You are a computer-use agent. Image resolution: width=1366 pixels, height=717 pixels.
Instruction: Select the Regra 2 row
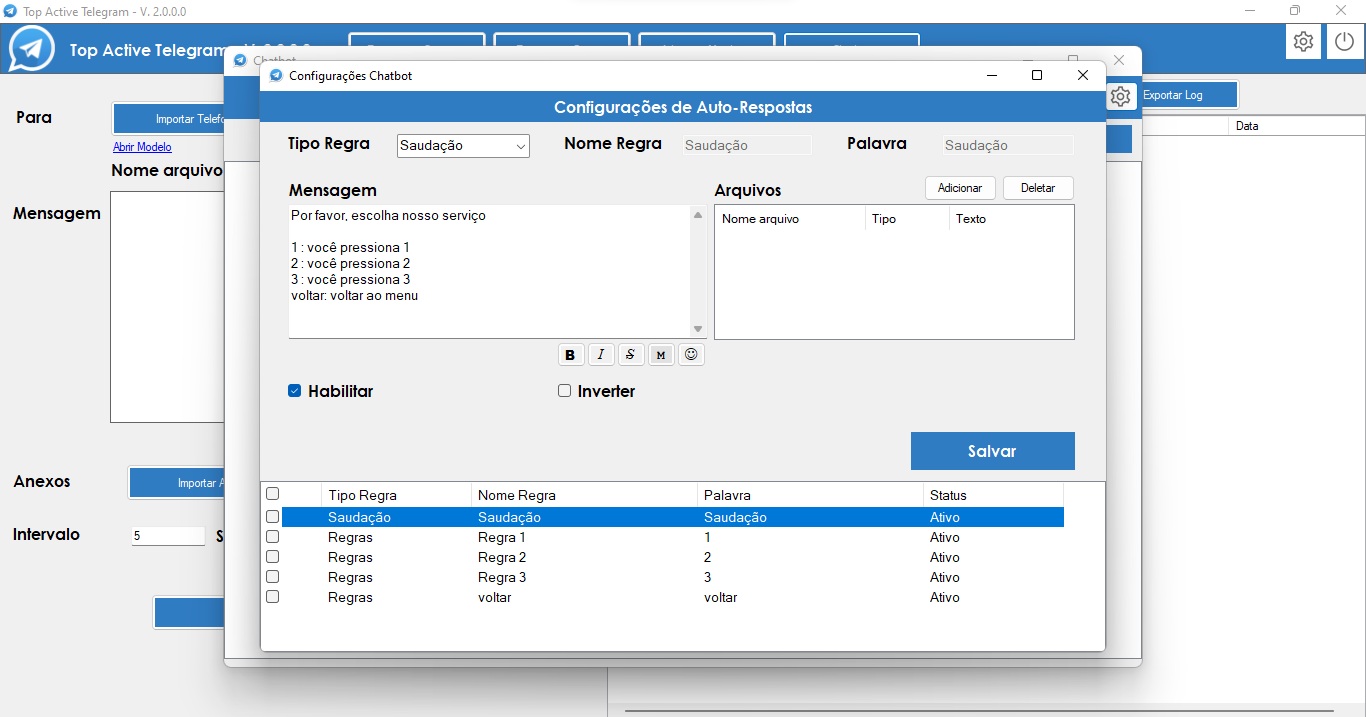[x=672, y=557]
